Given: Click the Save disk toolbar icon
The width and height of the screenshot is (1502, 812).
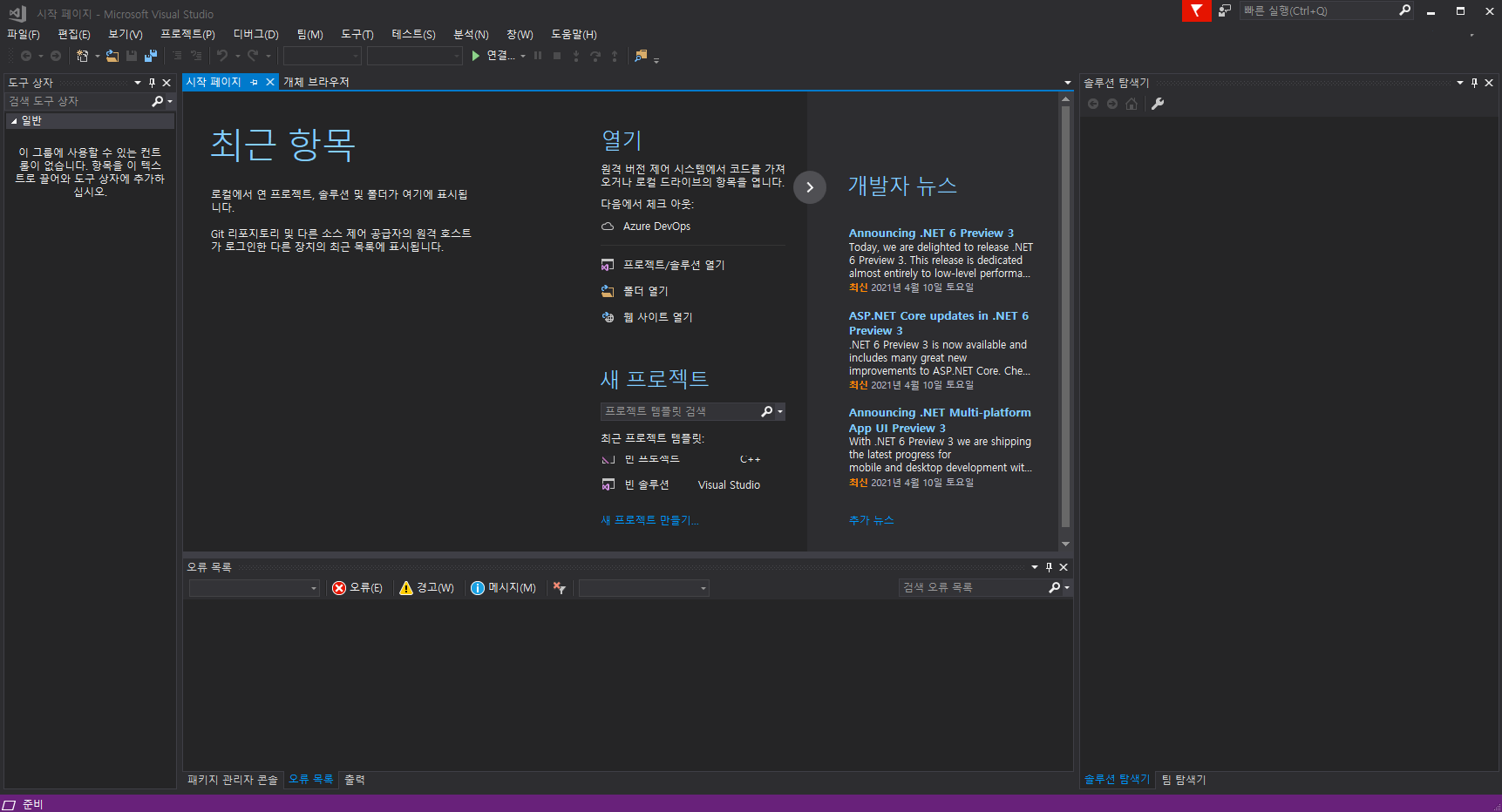Looking at the screenshot, I should tap(132, 56).
